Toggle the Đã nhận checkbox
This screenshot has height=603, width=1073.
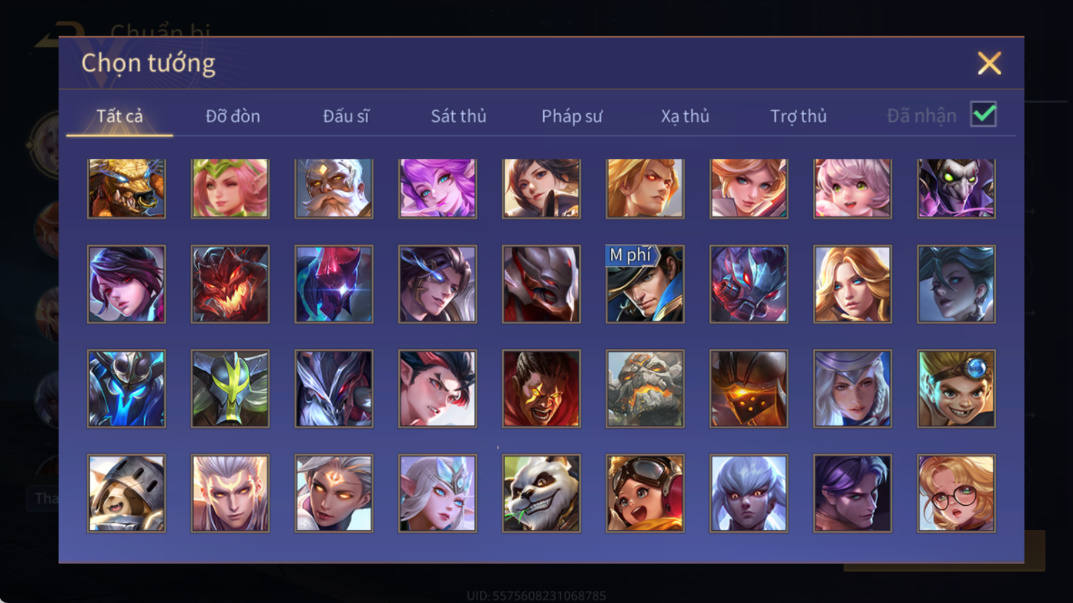pyautogui.click(x=983, y=114)
